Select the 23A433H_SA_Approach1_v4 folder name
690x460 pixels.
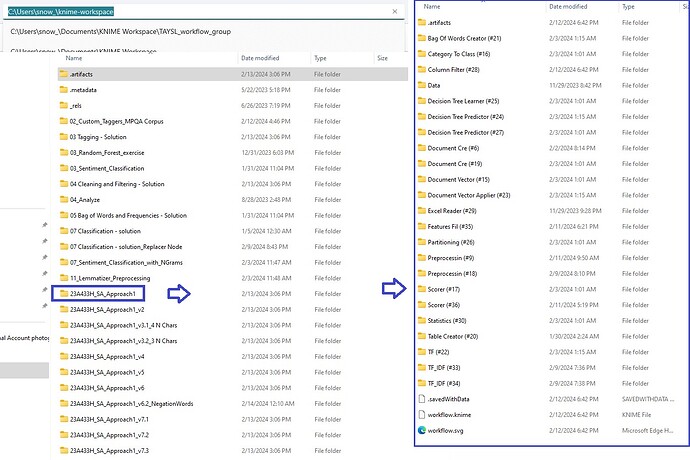107,357
